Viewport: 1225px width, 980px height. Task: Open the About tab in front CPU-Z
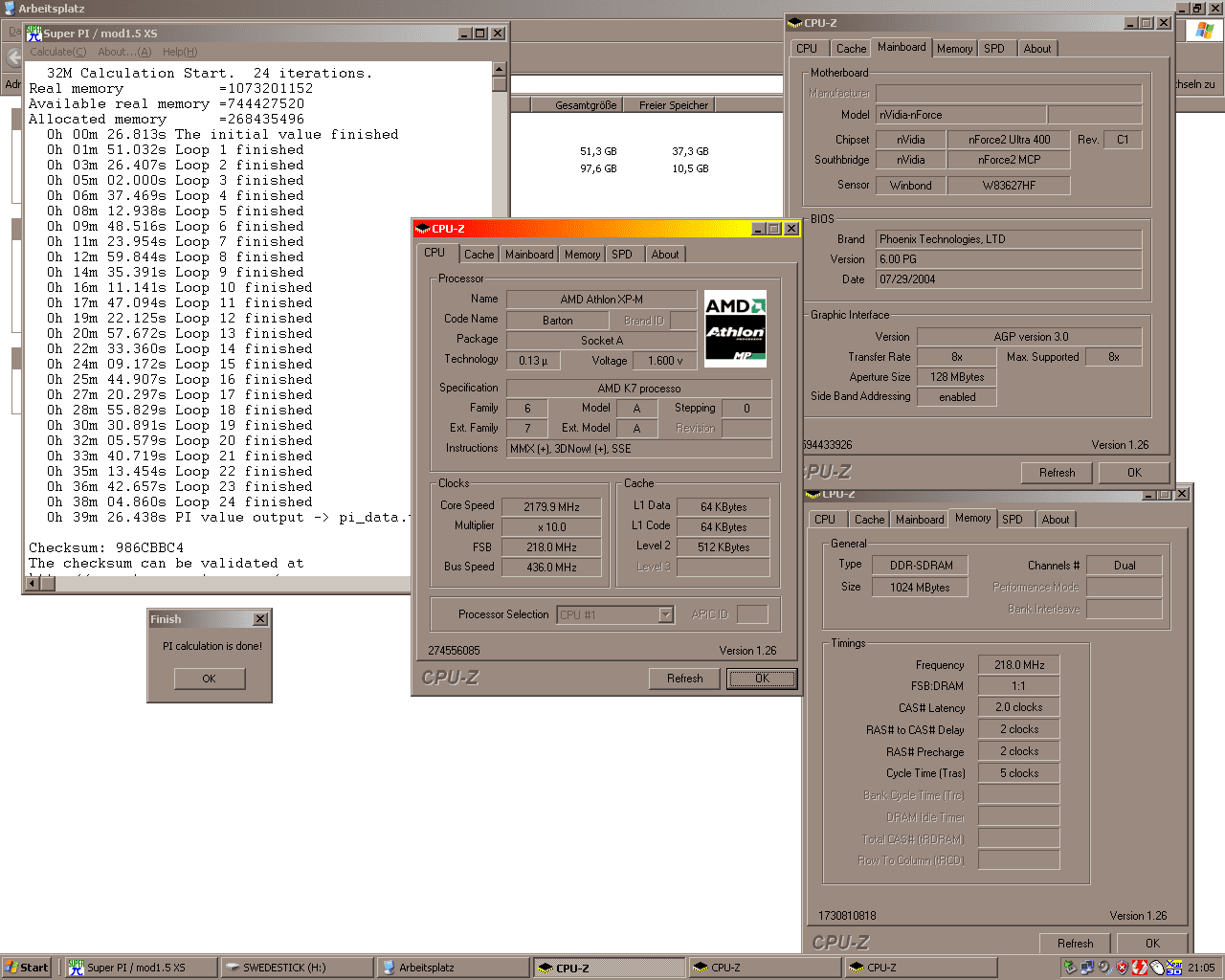point(665,255)
